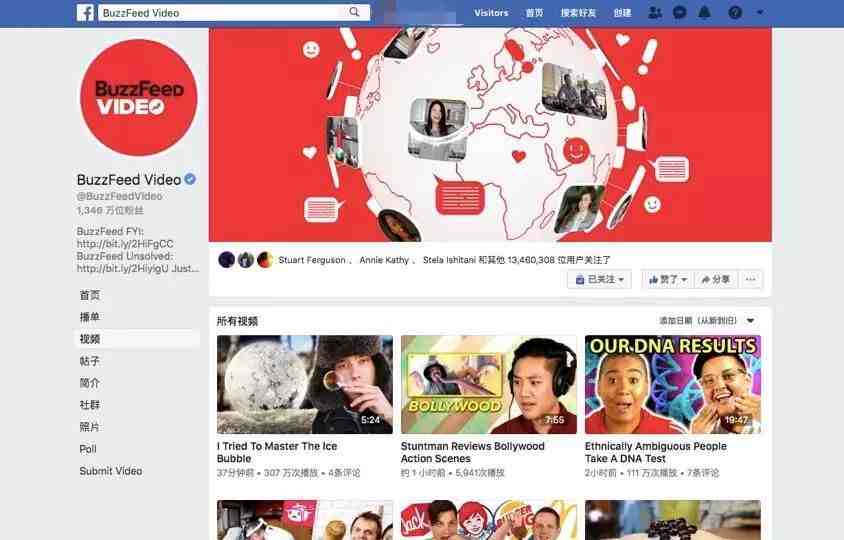Click the 分享 share button

coord(715,279)
